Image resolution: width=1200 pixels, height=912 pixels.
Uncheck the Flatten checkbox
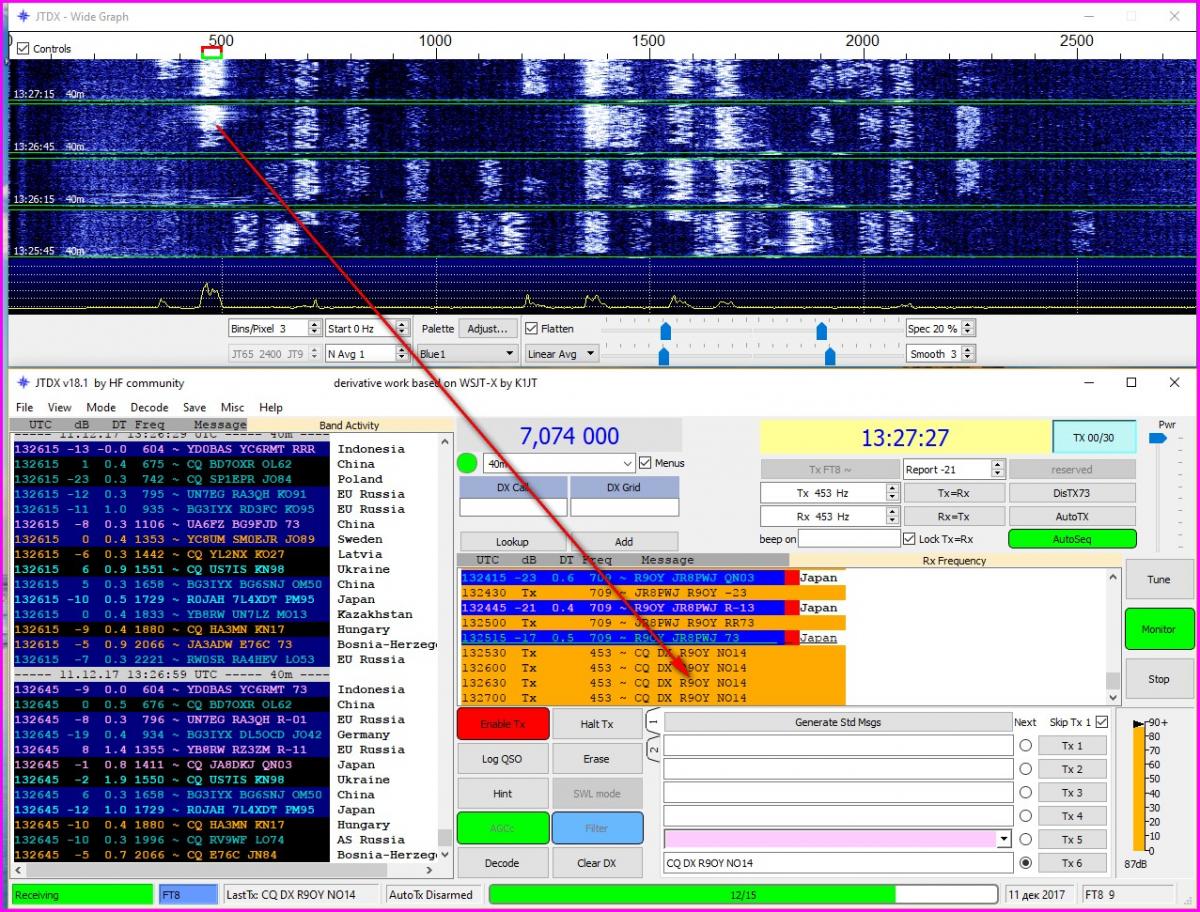coord(532,328)
